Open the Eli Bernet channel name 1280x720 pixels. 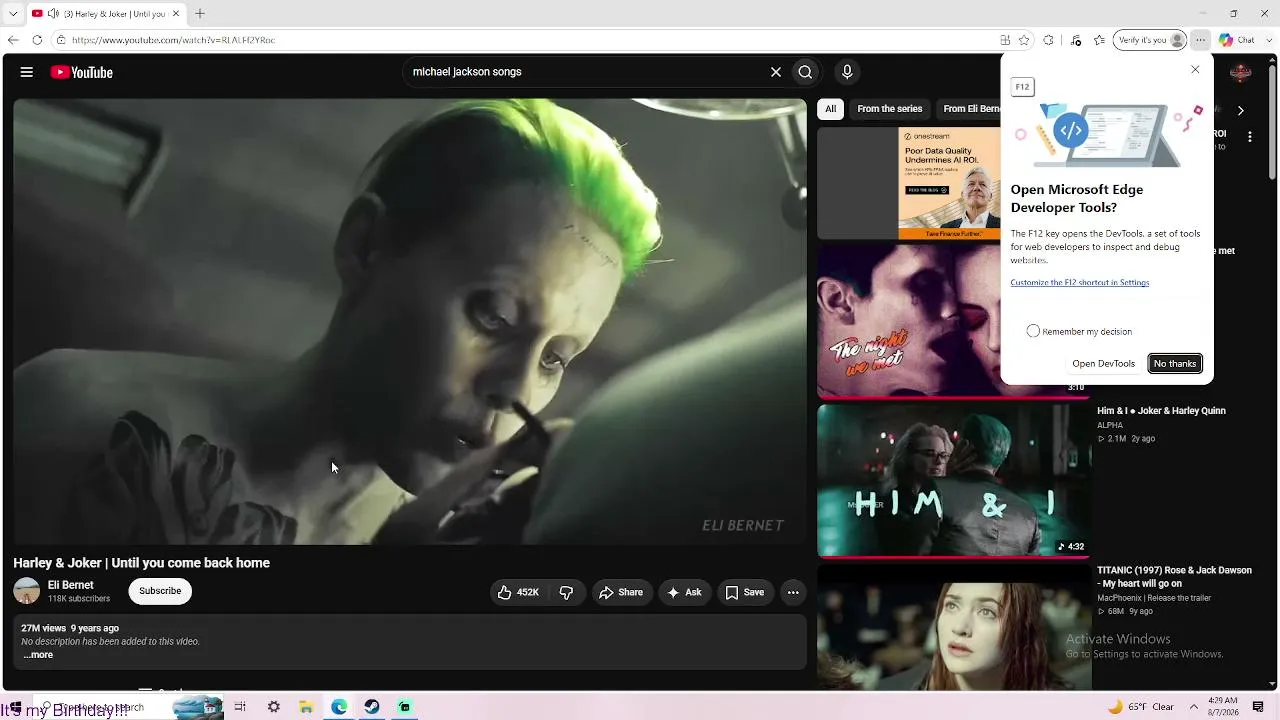pyautogui.click(x=71, y=585)
